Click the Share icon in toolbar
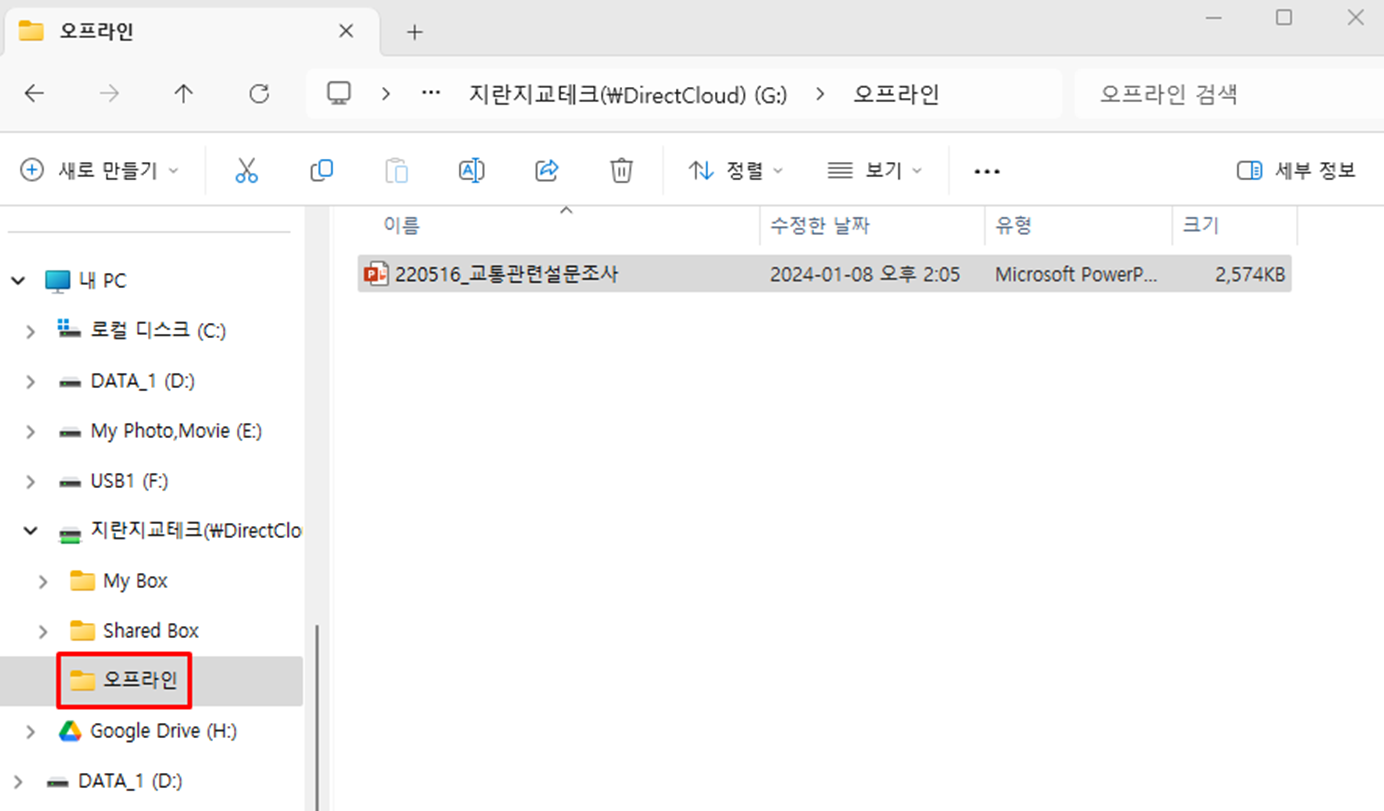The width and height of the screenshot is (1384, 811). click(x=547, y=171)
